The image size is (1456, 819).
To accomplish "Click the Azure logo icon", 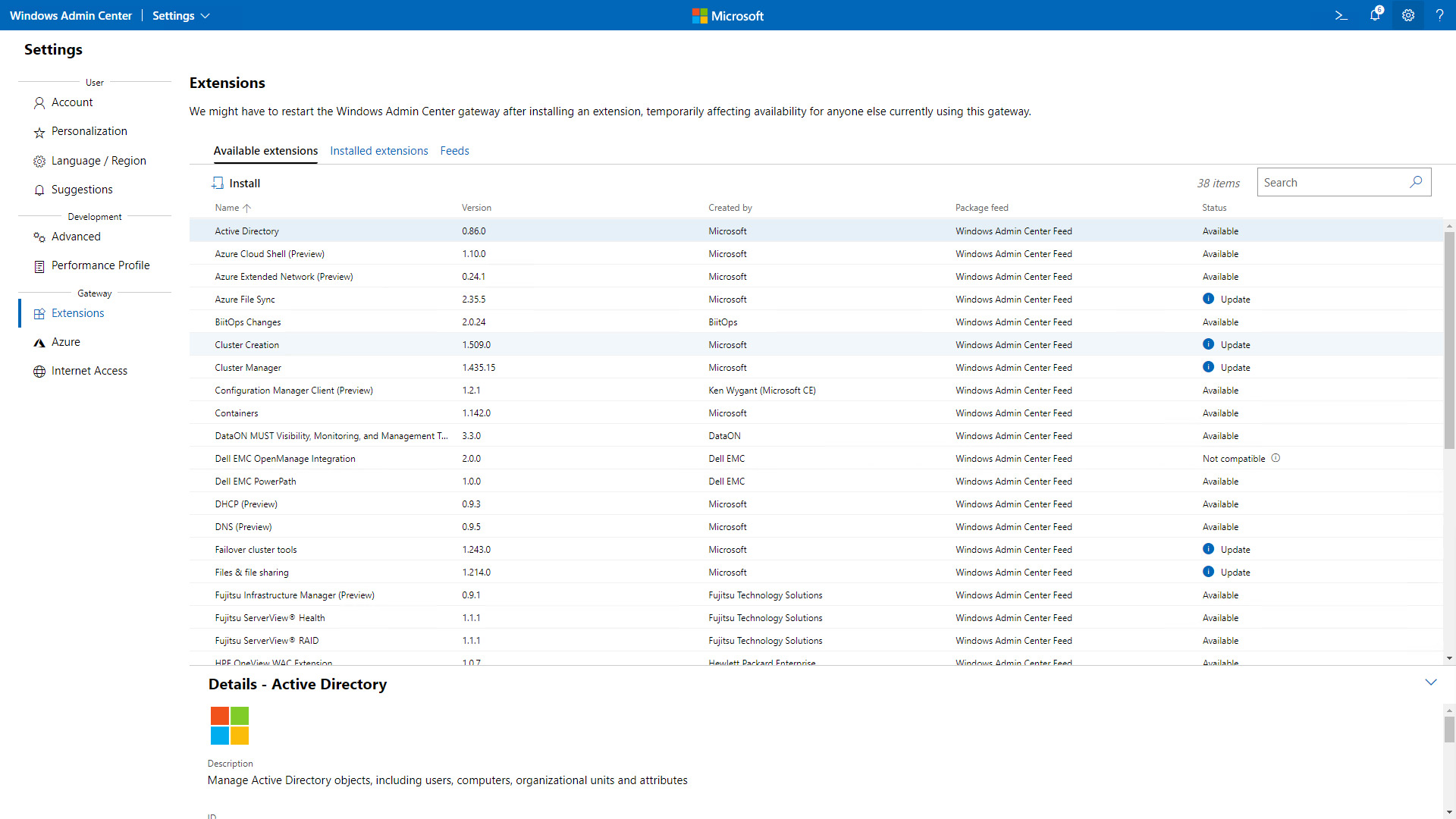I will click(x=39, y=343).
